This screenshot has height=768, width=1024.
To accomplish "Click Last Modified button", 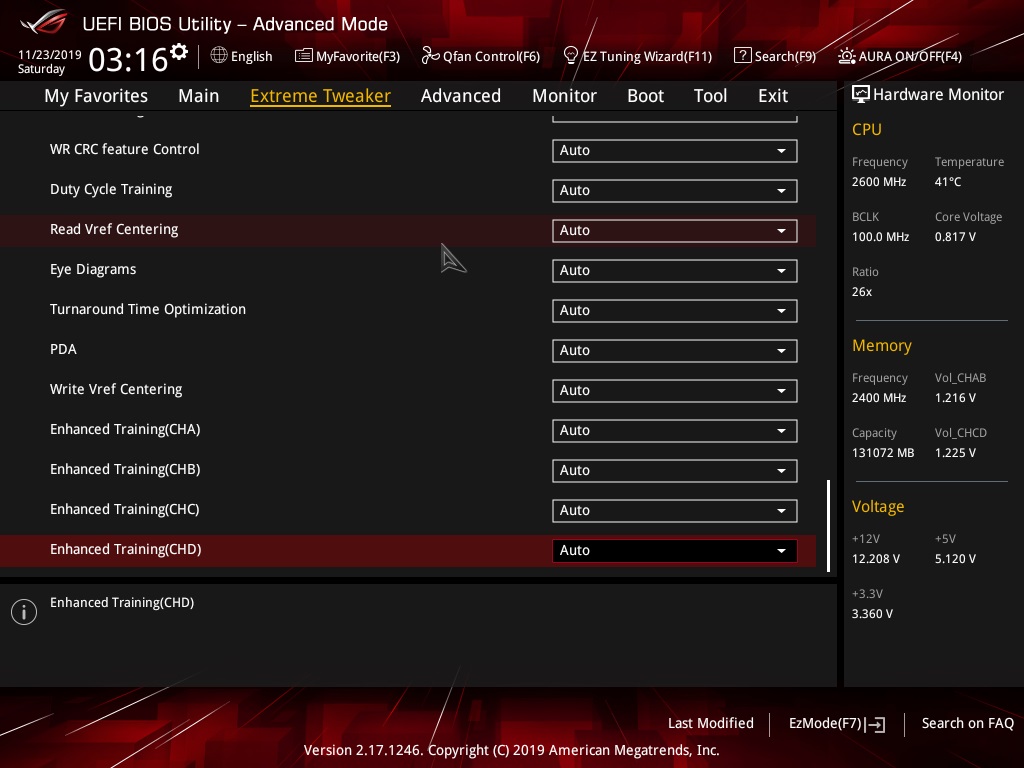I will [711, 723].
